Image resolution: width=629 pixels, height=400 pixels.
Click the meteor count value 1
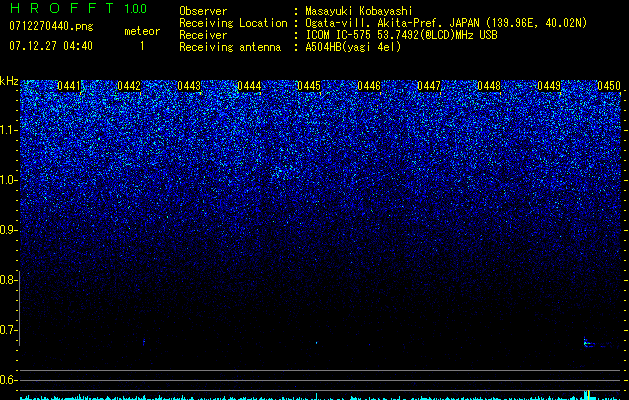142,46
